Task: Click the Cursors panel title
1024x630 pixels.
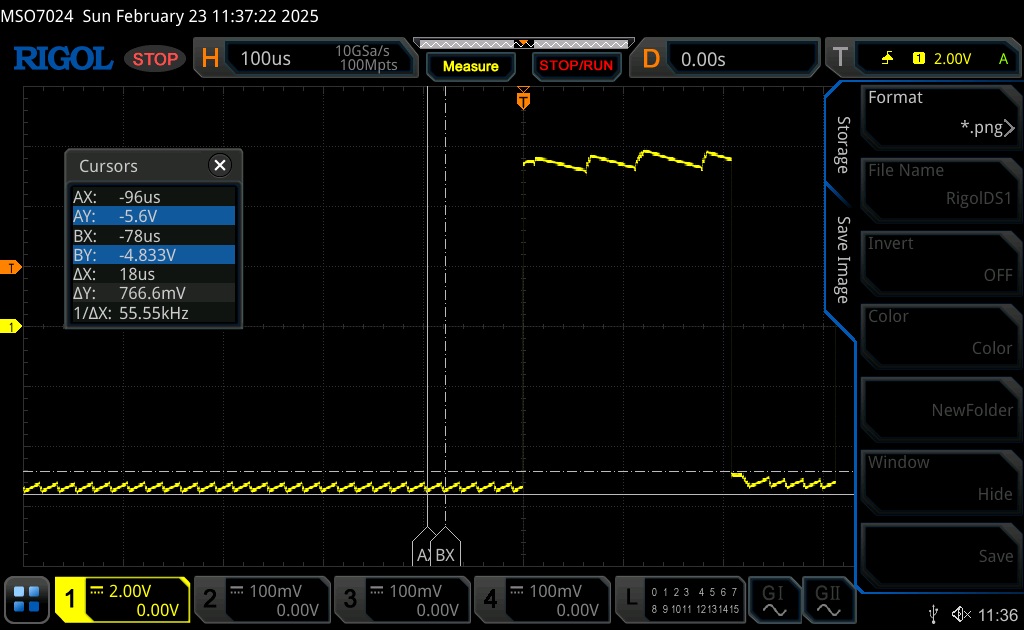Action: [108, 166]
